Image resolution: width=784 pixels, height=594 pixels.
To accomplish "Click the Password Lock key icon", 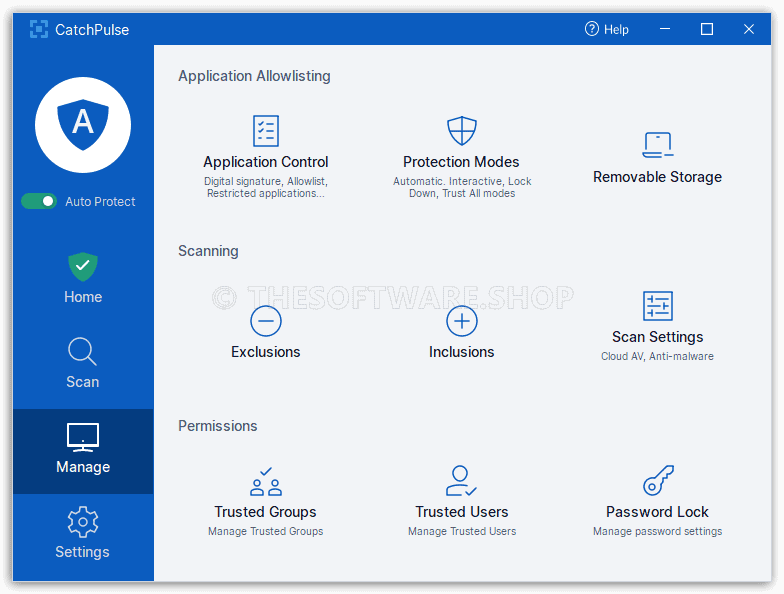I will click(658, 481).
